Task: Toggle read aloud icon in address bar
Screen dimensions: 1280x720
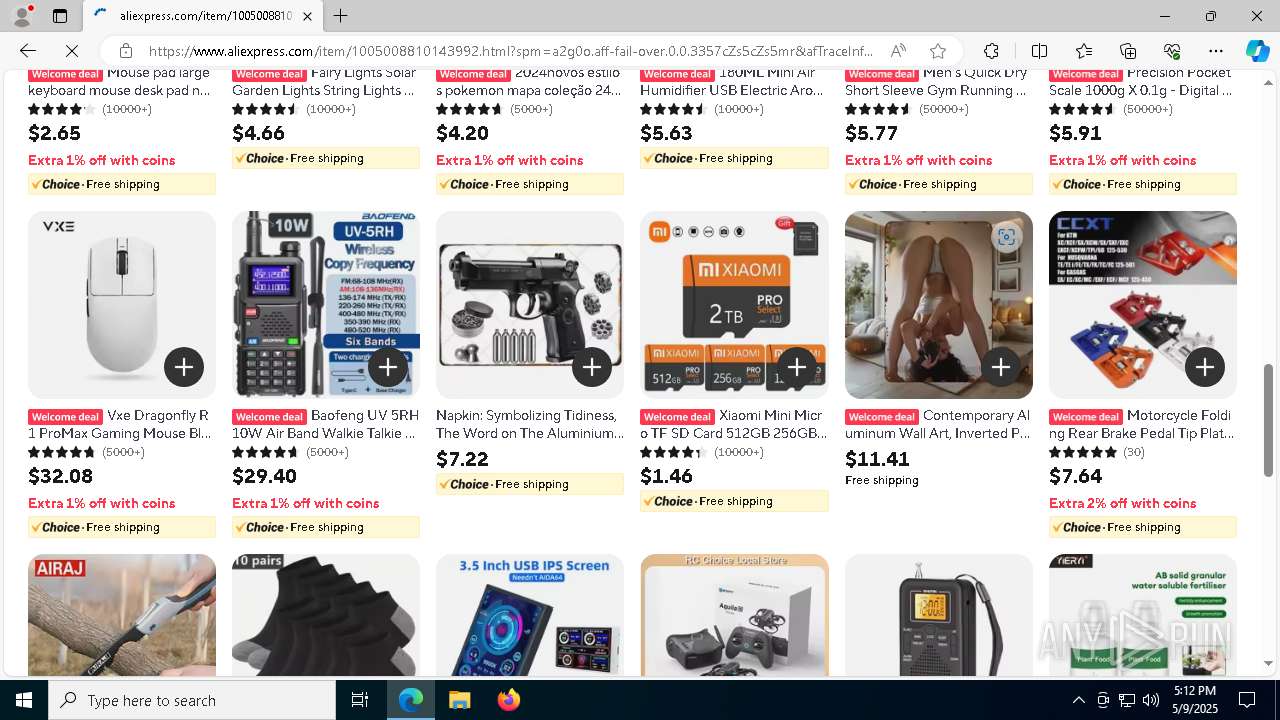Action: pos(898,51)
